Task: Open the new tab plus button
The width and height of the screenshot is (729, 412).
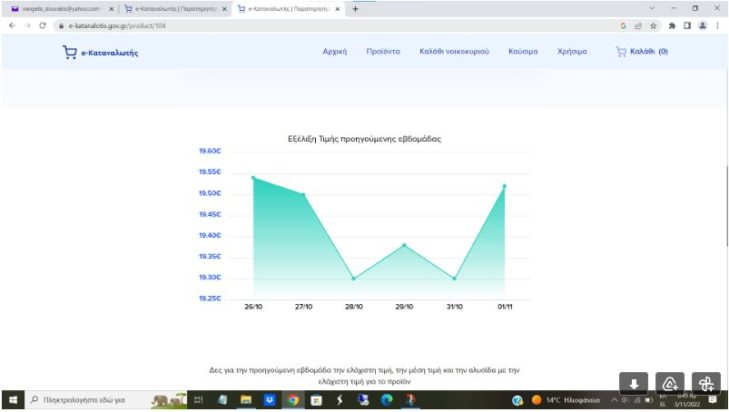Action: click(x=355, y=8)
